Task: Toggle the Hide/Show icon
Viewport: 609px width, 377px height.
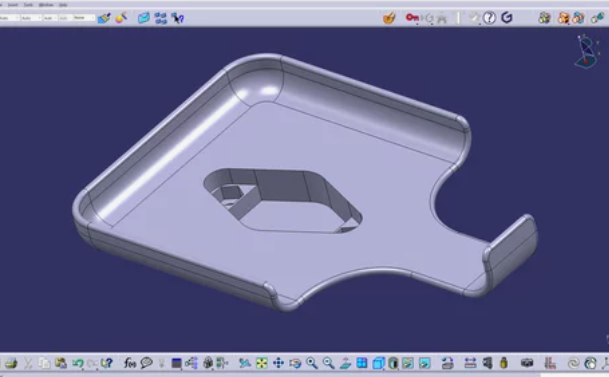Action: (x=408, y=363)
